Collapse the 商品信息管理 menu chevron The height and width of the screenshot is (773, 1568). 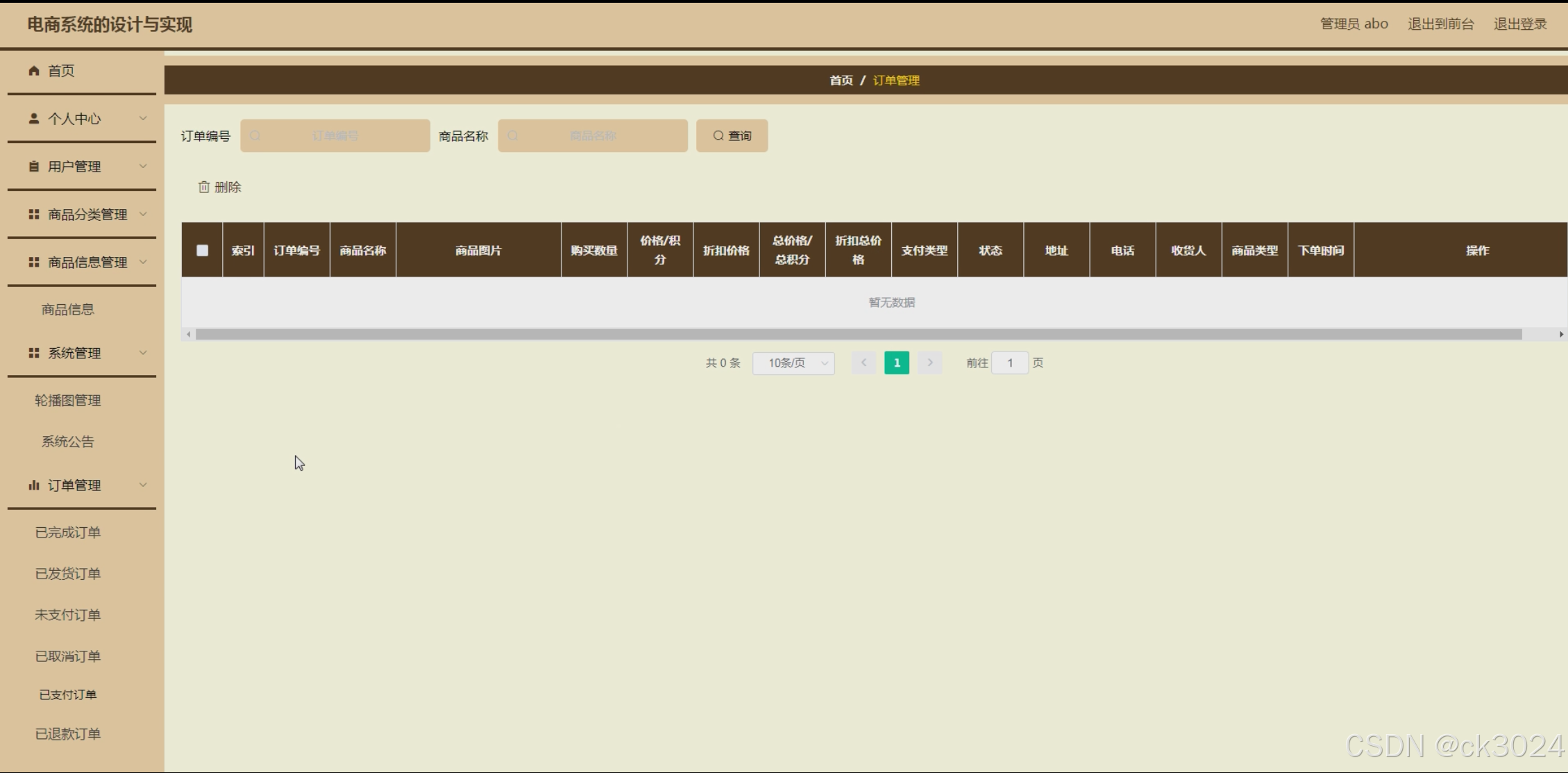tap(144, 262)
